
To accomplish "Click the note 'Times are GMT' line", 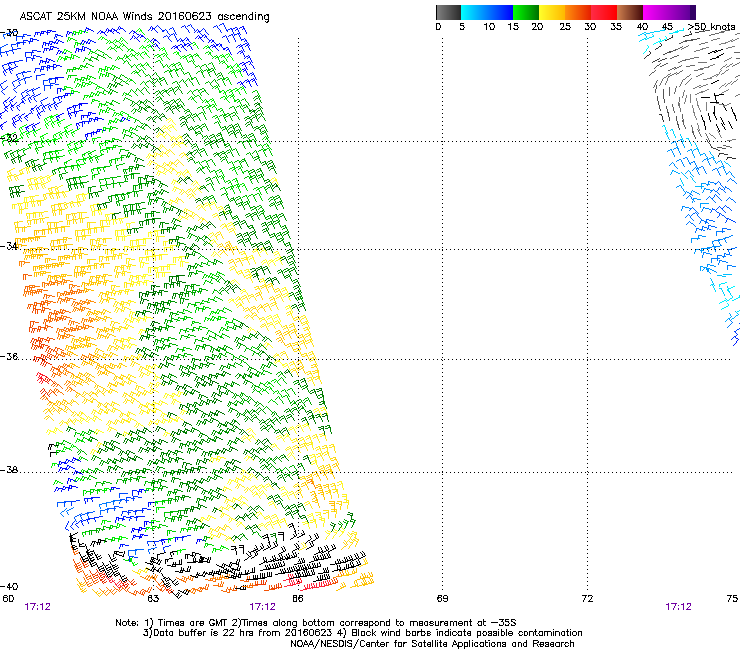I will pyautogui.click(x=315, y=623).
